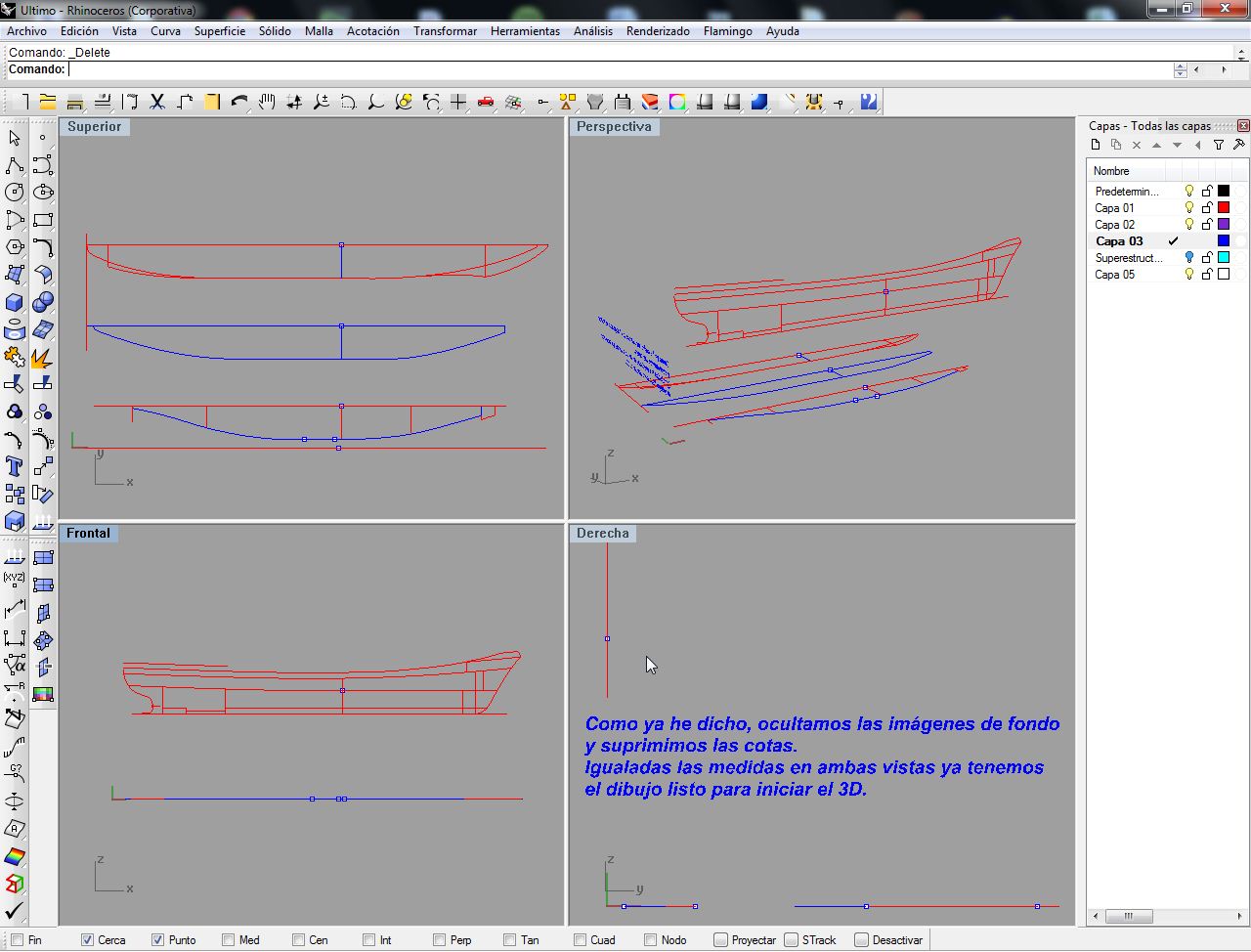Change the red color swatch of Capa 01
Viewport: 1251px width, 952px height.
1224,208
